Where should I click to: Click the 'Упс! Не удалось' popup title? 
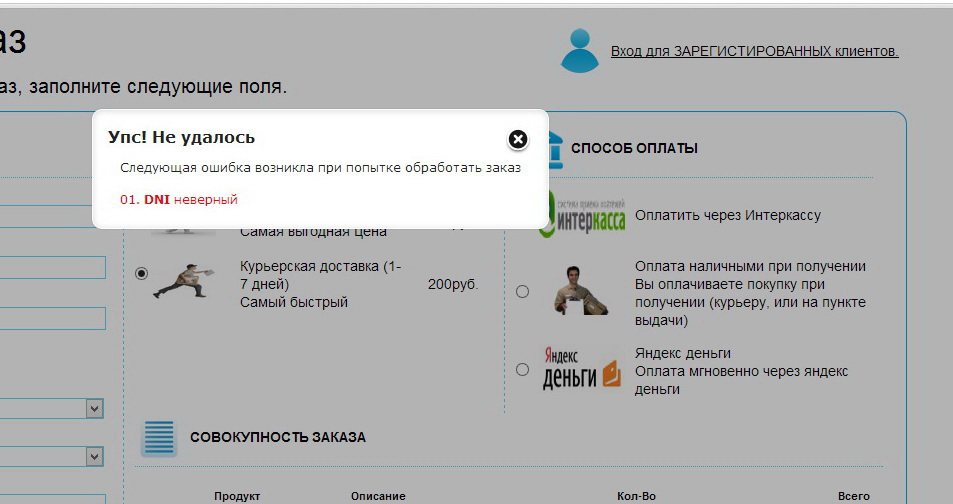tap(181, 137)
